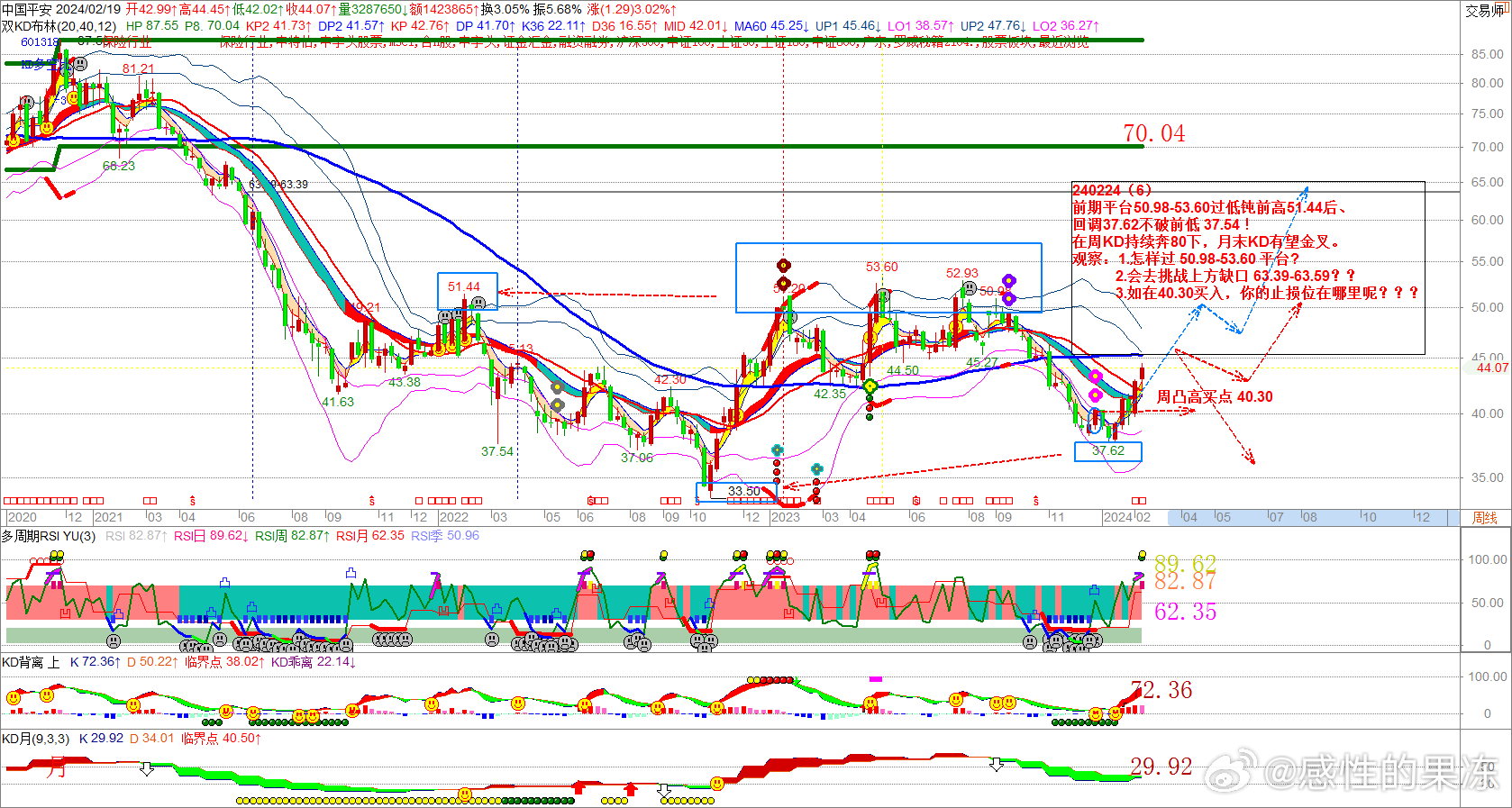The image size is (1512, 808).
Task: Click the 85.00 price axis label
Action: pyautogui.click(x=1487, y=55)
